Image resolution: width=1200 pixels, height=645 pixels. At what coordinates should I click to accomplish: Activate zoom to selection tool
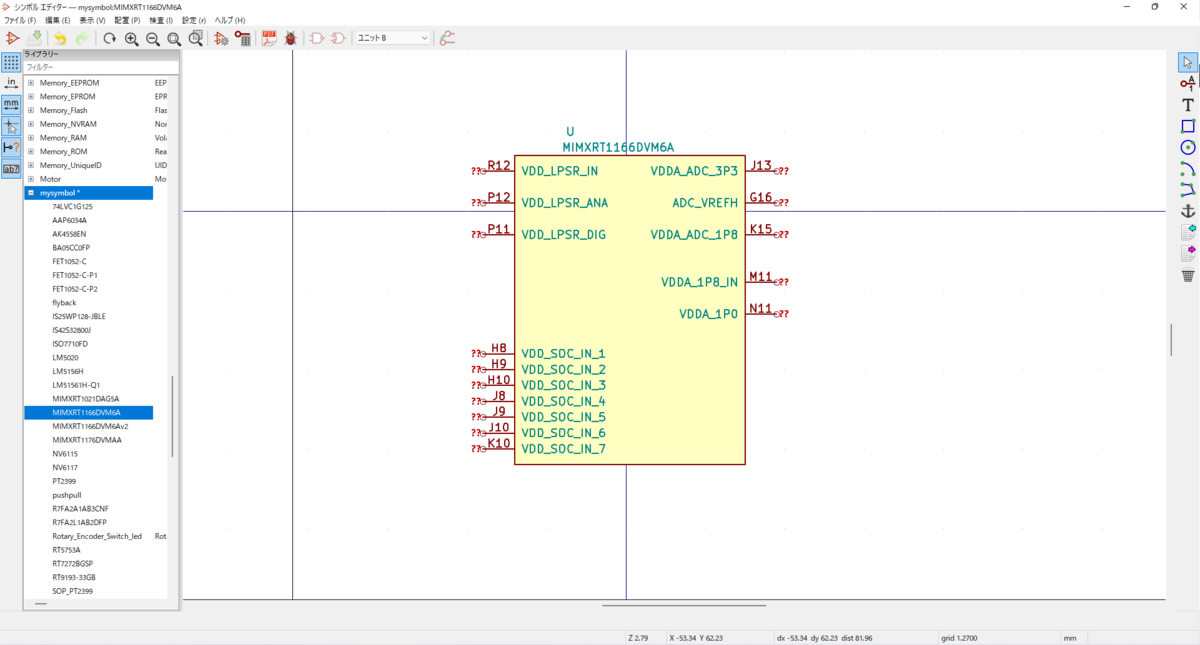(196, 38)
